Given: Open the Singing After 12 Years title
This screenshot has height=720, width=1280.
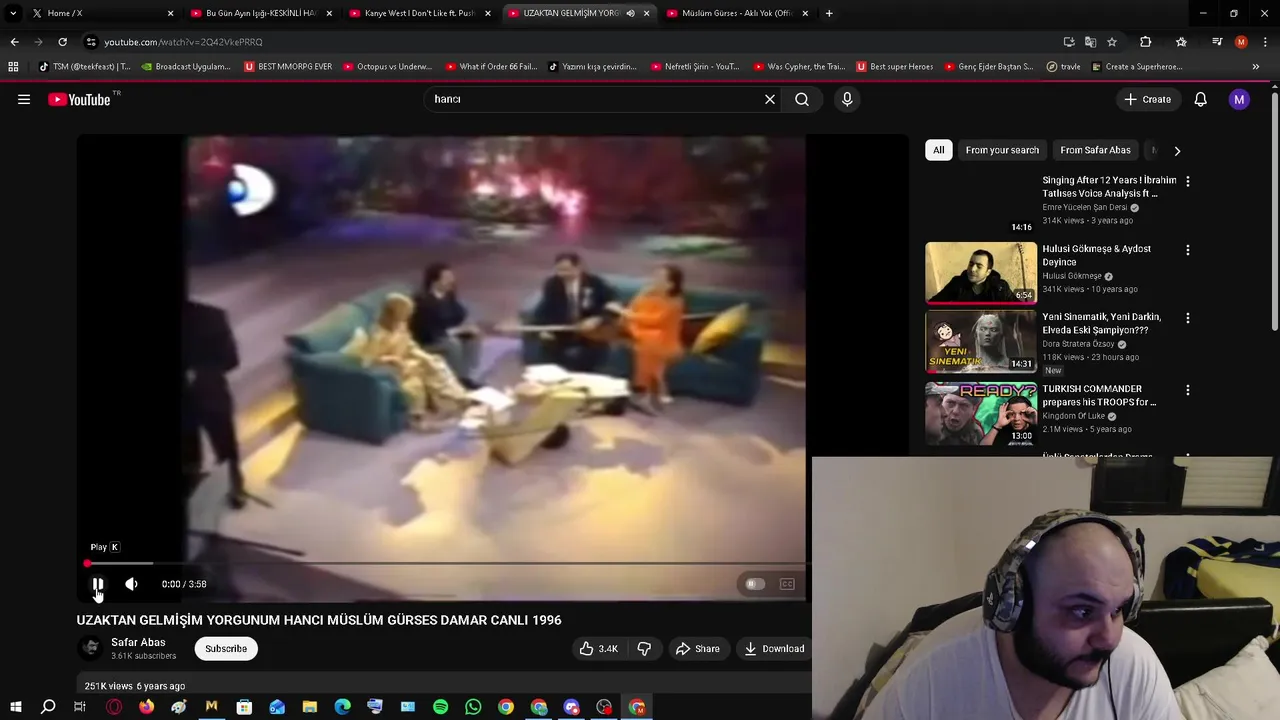Looking at the screenshot, I should point(1109,187).
